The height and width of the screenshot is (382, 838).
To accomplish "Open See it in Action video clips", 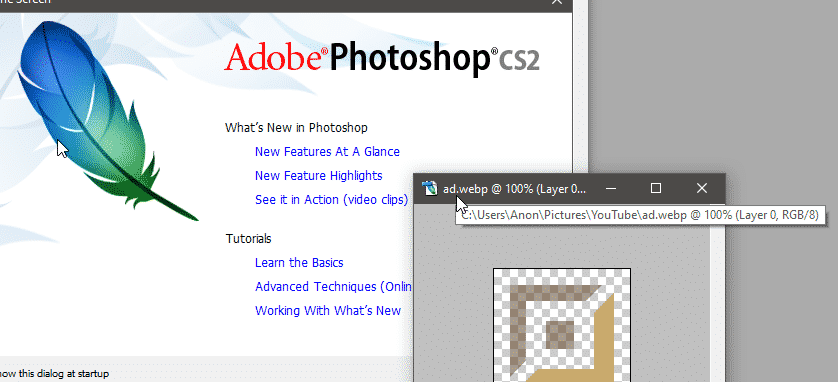I will (331, 200).
